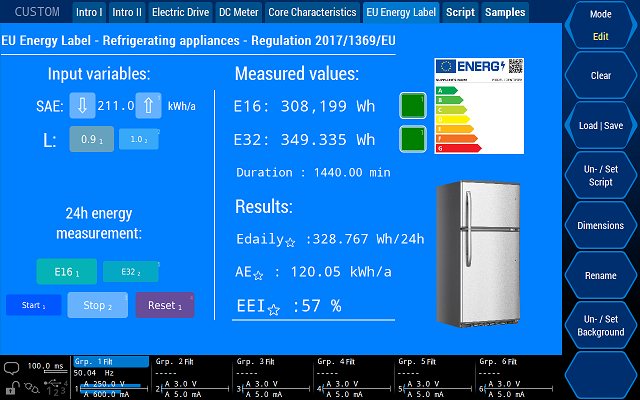Open the DC Meter tab
Image resolution: width=640 pixels, height=400 pixels.
click(238, 13)
